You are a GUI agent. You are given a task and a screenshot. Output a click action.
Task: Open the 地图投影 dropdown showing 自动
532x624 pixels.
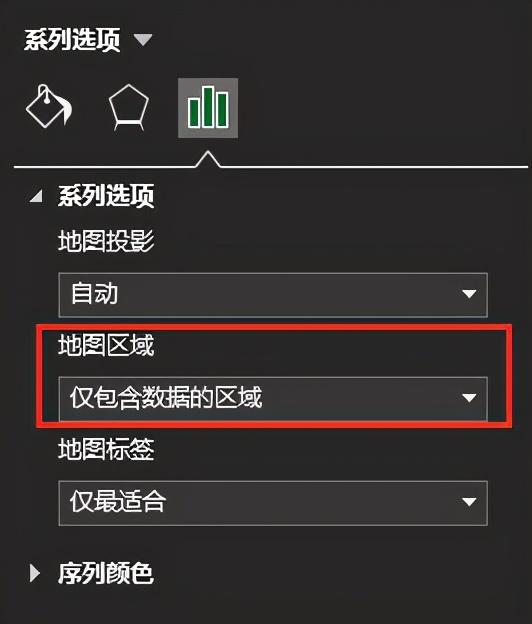click(273, 295)
